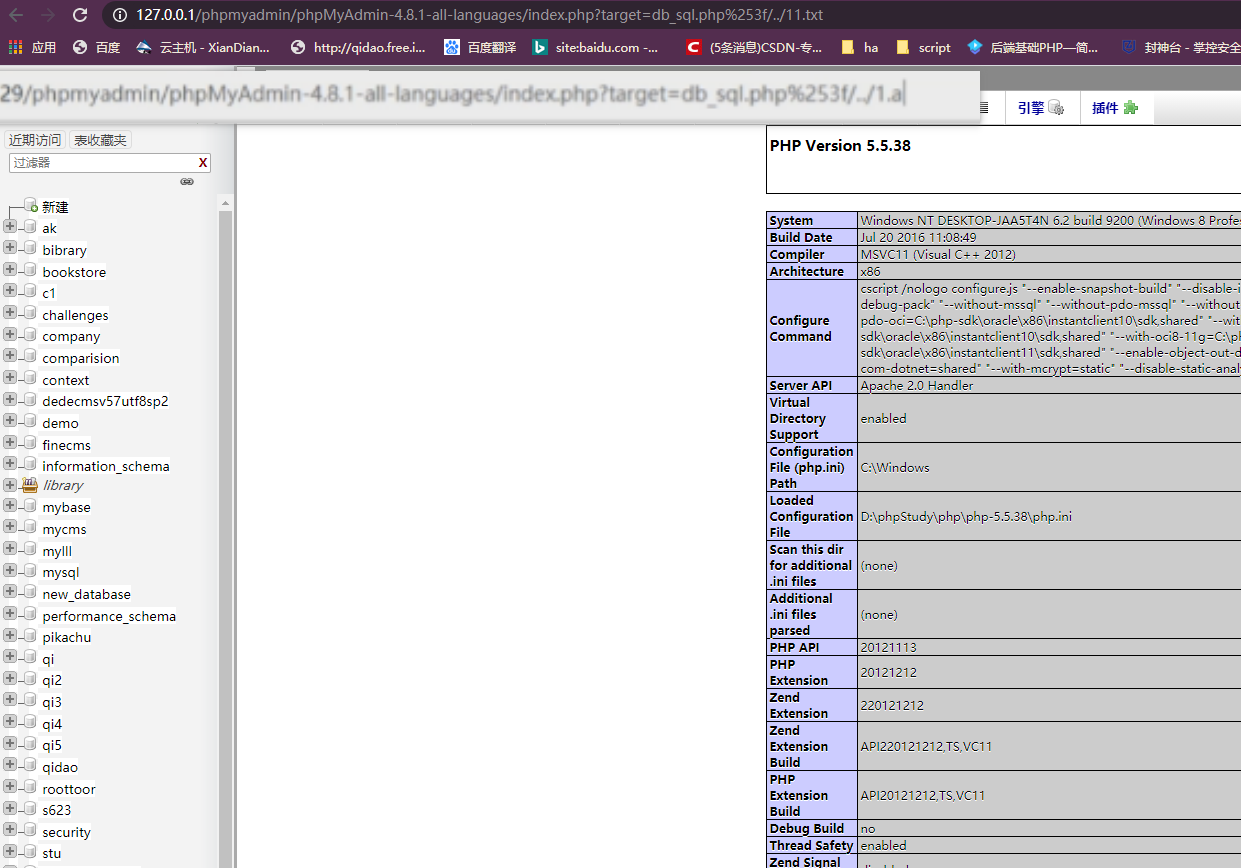The image size is (1241, 868).
Task: Open the 百度 bookmark
Action: click(x=97, y=47)
